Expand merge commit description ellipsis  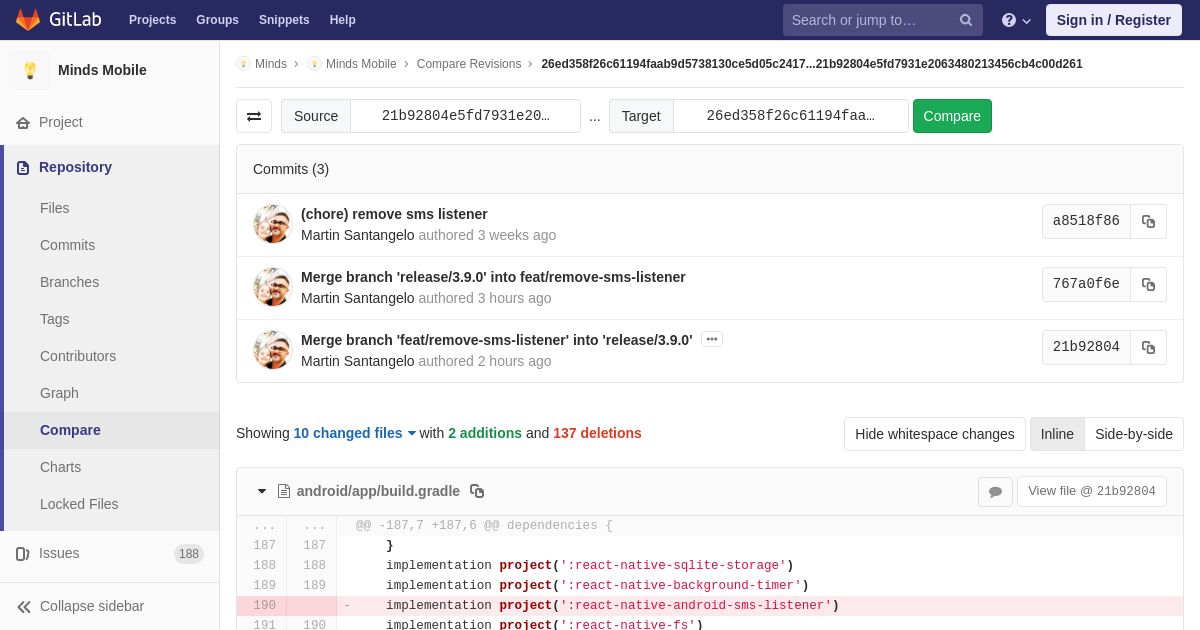tap(712, 339)
